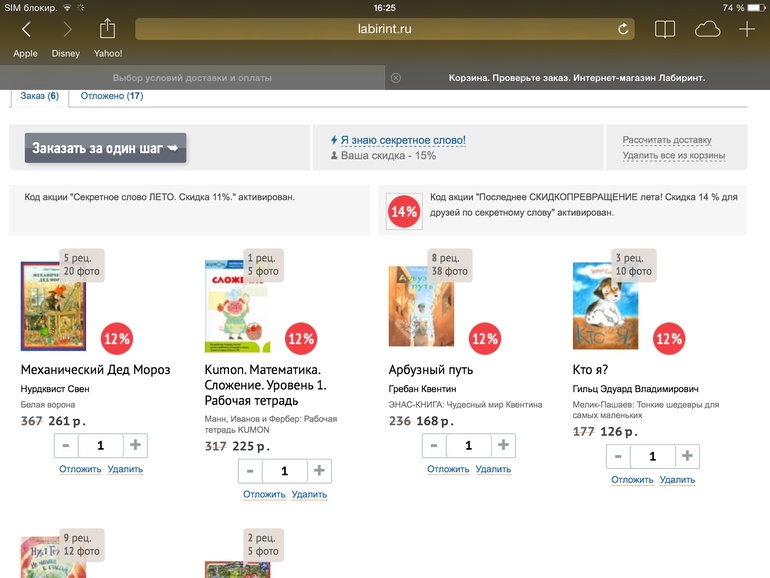Click the 14% red discount badge
Image resolution: width=770 pixels, height=578 pixels.
pyautogui.click(x=404, y=212)
